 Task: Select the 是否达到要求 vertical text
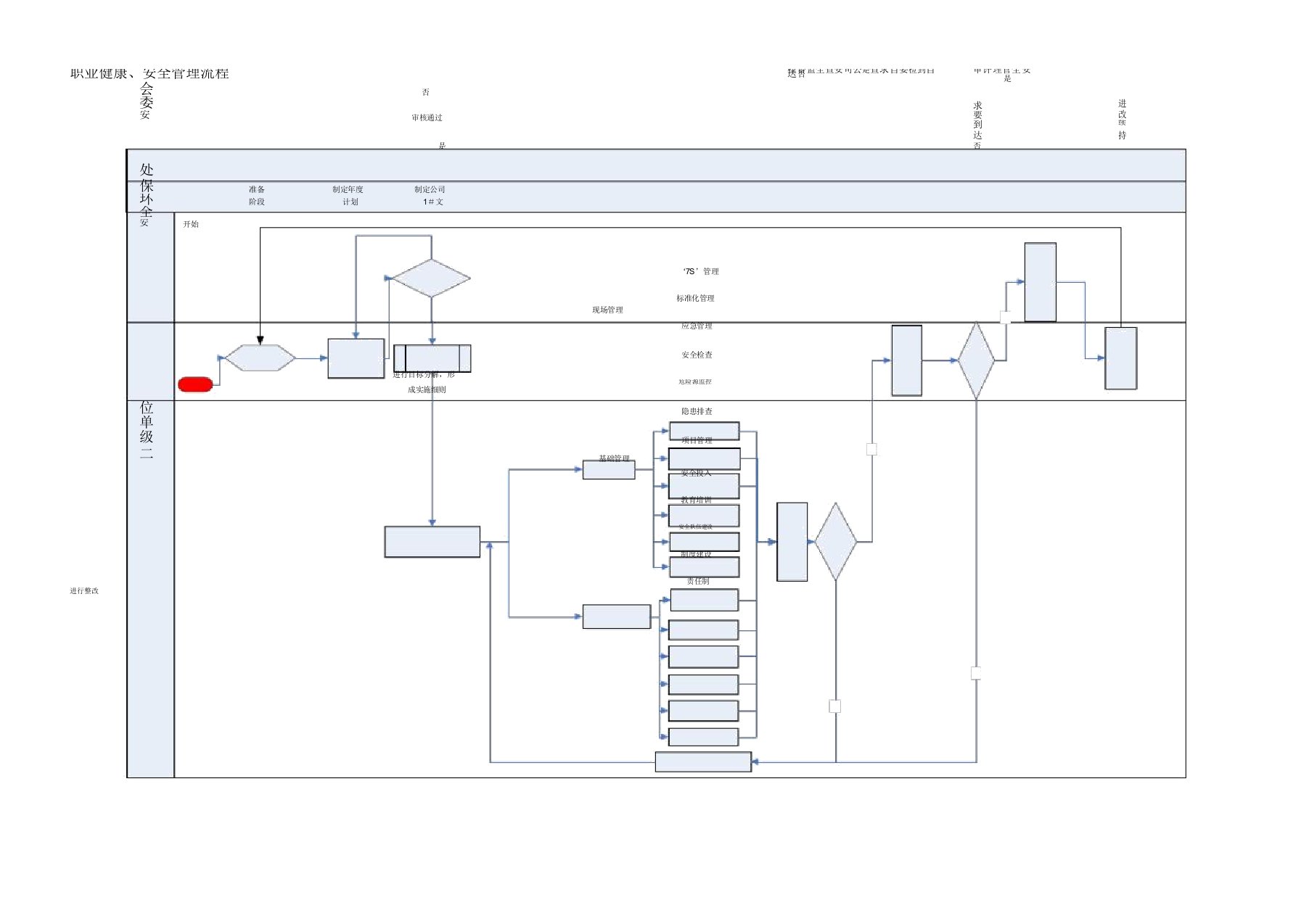point(977,125)
